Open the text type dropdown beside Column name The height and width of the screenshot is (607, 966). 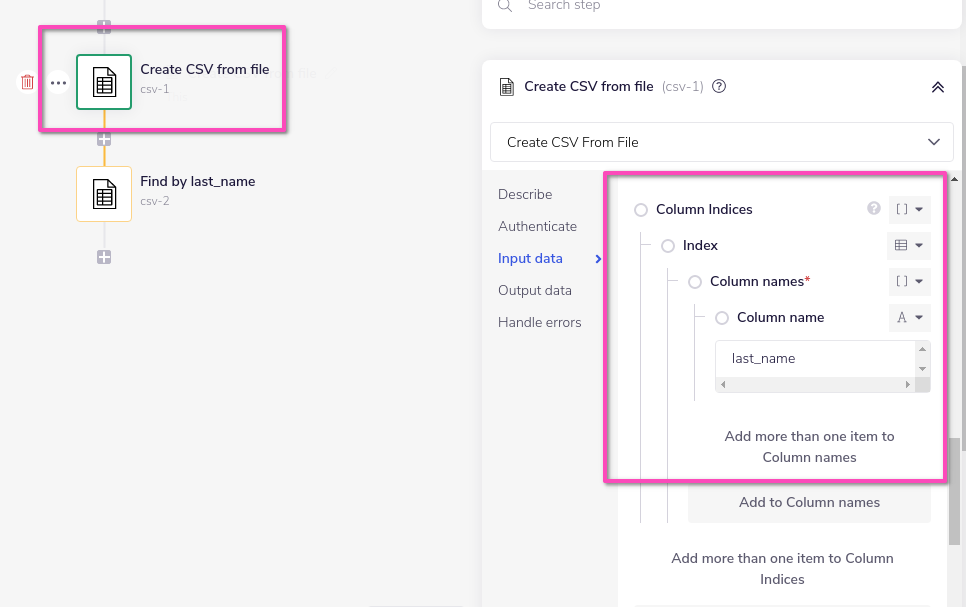[x=909, y=317]
